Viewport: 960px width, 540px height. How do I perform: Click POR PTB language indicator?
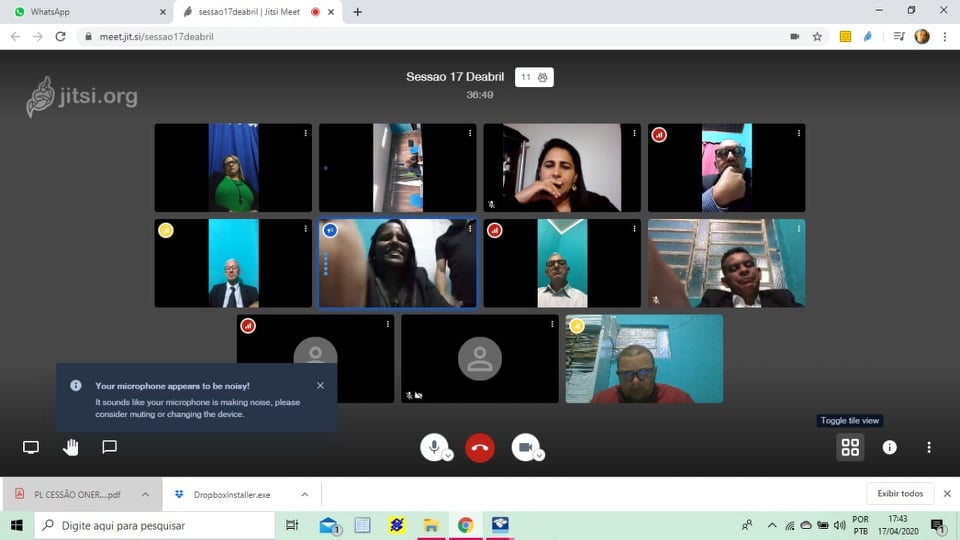(860, 525)
